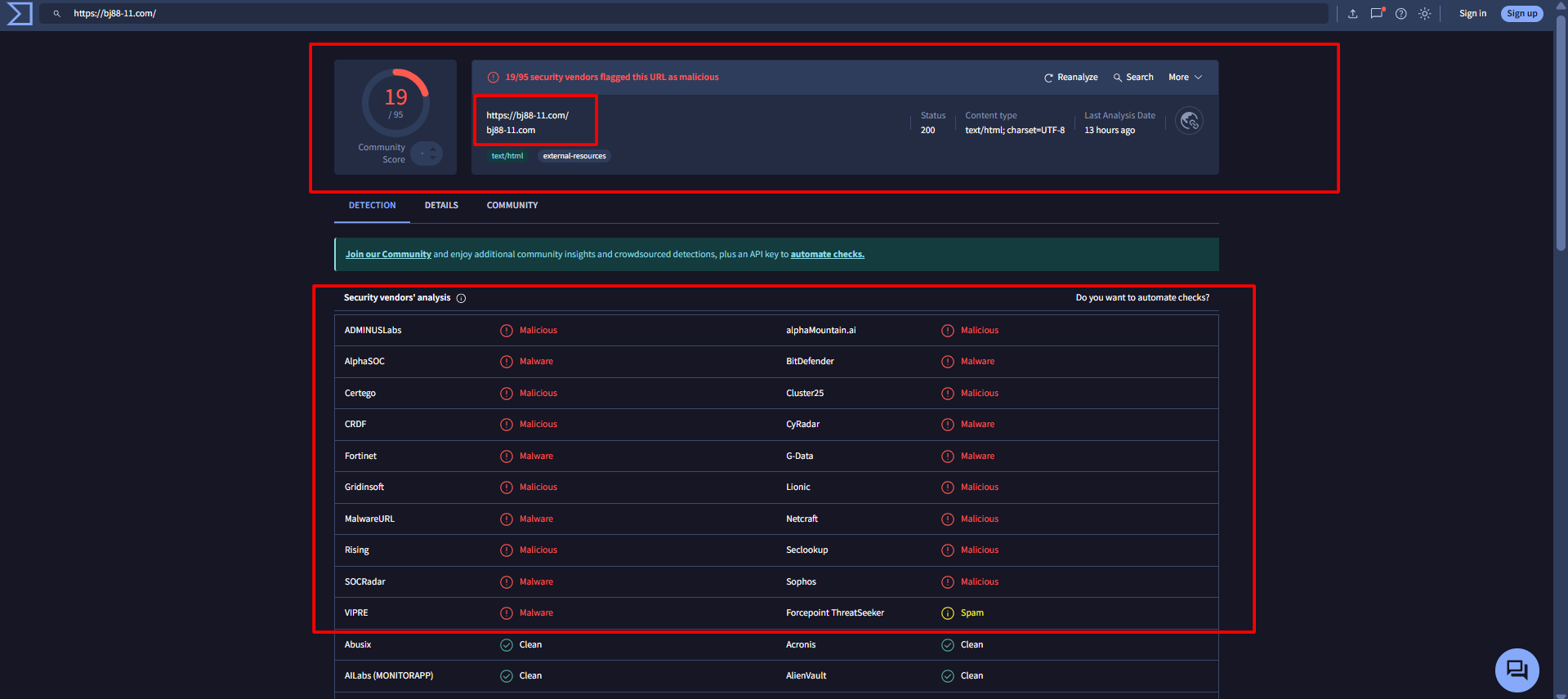Open the notifications speech bubble icon
1568x699 pixels.
[1377, 14]
